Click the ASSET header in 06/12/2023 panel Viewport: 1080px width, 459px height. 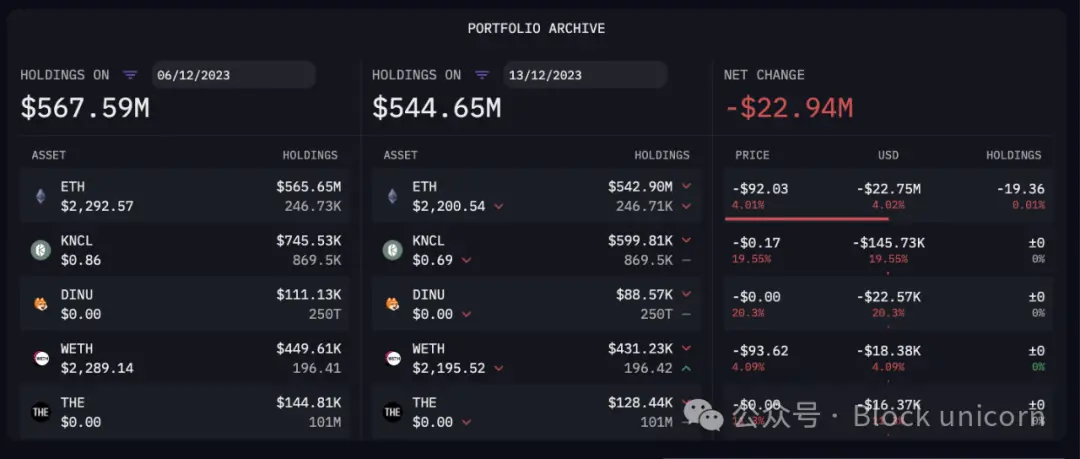49,155
